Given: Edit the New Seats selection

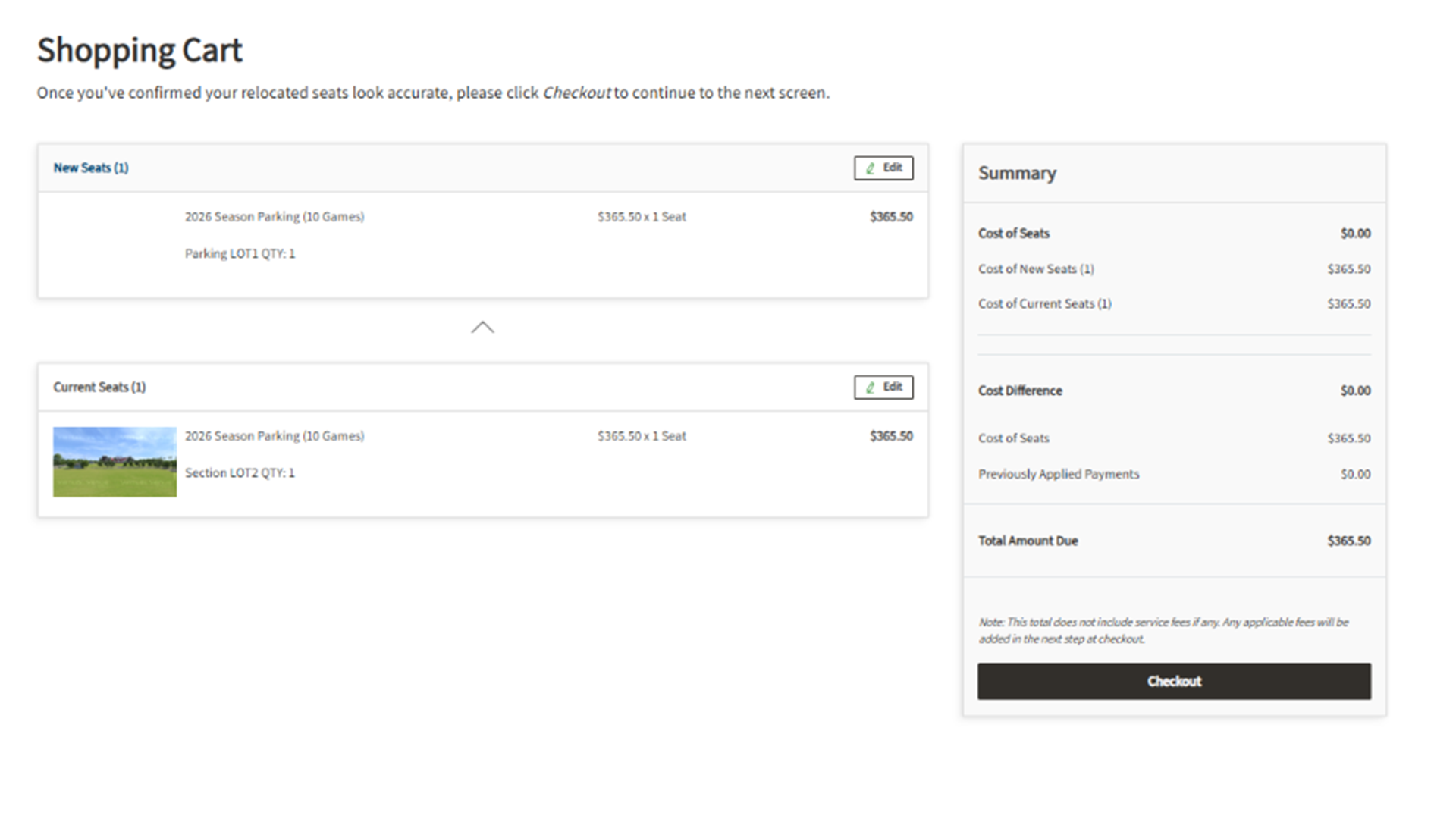Looking at the screenshot, I should click(883, 168).
